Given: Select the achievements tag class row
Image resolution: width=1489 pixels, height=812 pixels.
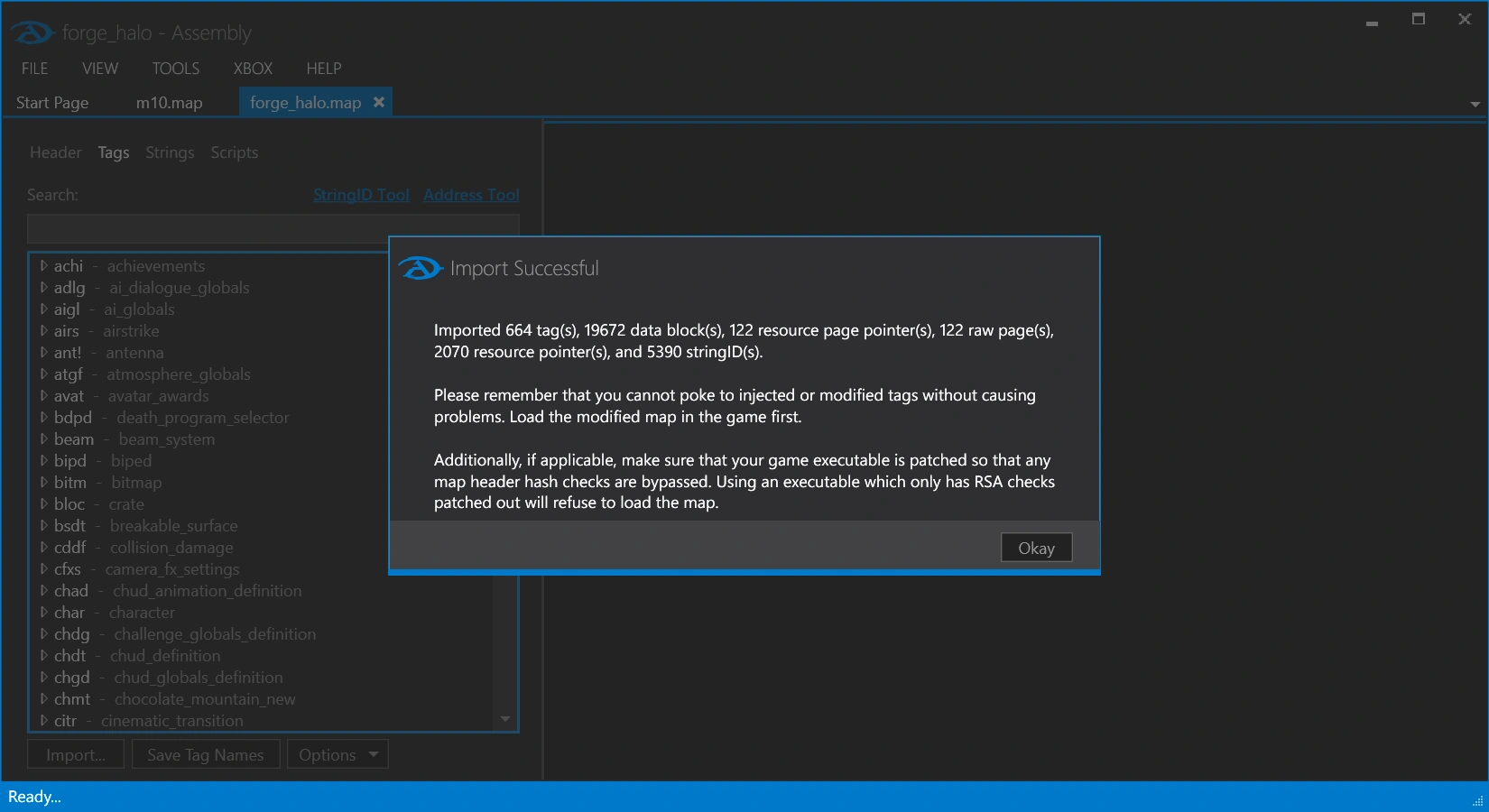Looking at the screenshot, I should (129, 266).
